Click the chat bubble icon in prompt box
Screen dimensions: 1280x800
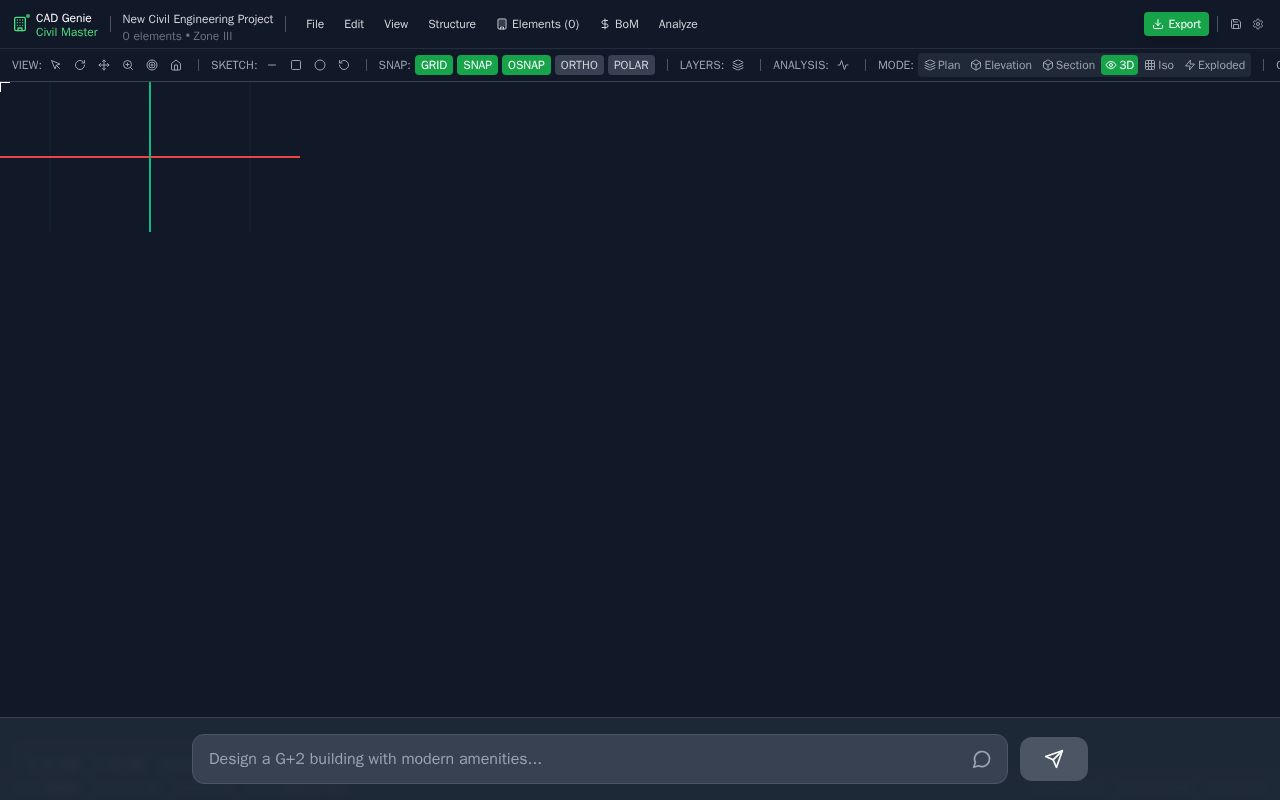coord(981,760)
